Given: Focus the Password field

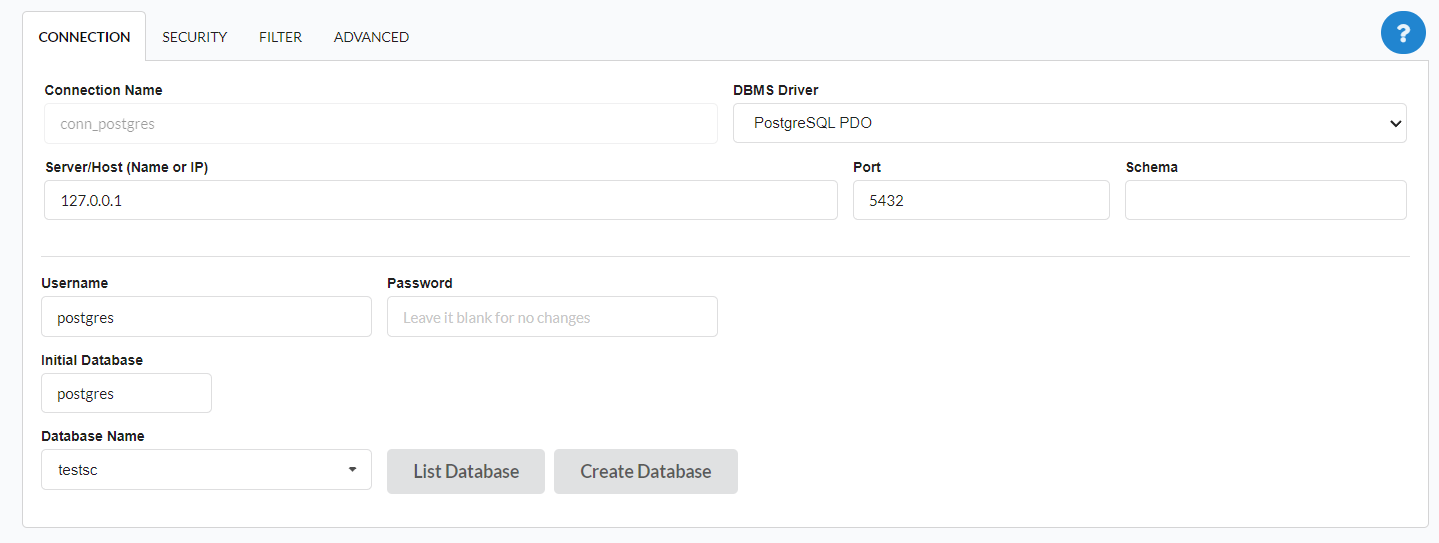Looking at the screenshot, I should 552,317.
